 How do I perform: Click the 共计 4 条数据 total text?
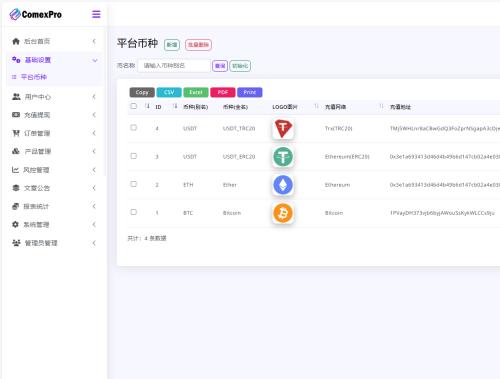click(147, 238)
